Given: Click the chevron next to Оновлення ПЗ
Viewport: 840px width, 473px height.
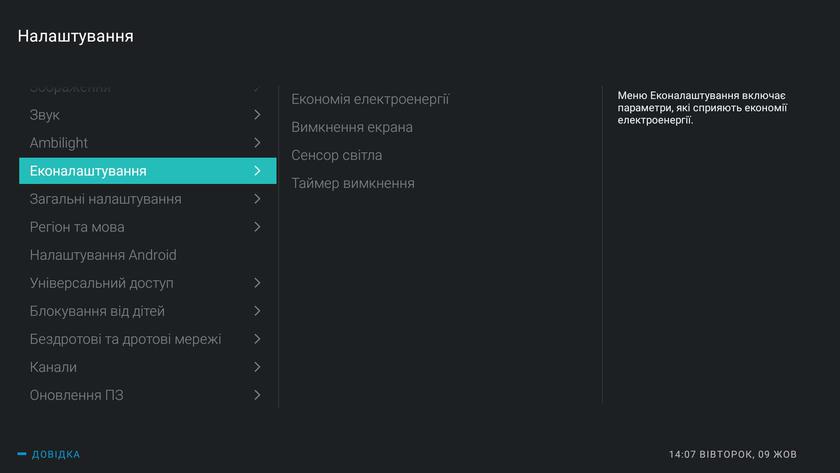Looking at the screenshot, I should click(x=257, y=395).
